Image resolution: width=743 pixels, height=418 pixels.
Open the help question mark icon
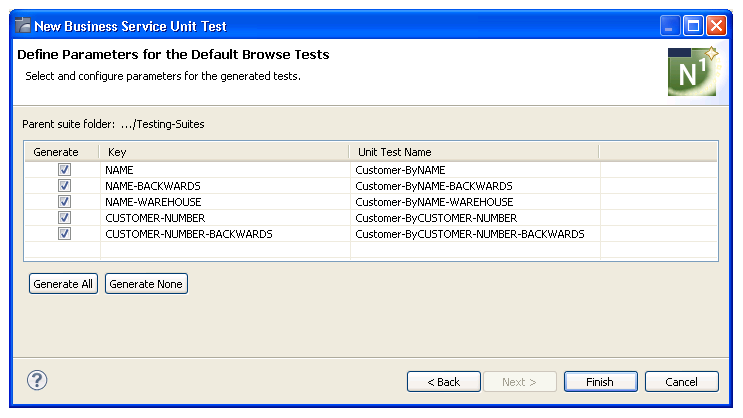pyautogui.click(x=37, y=380)
